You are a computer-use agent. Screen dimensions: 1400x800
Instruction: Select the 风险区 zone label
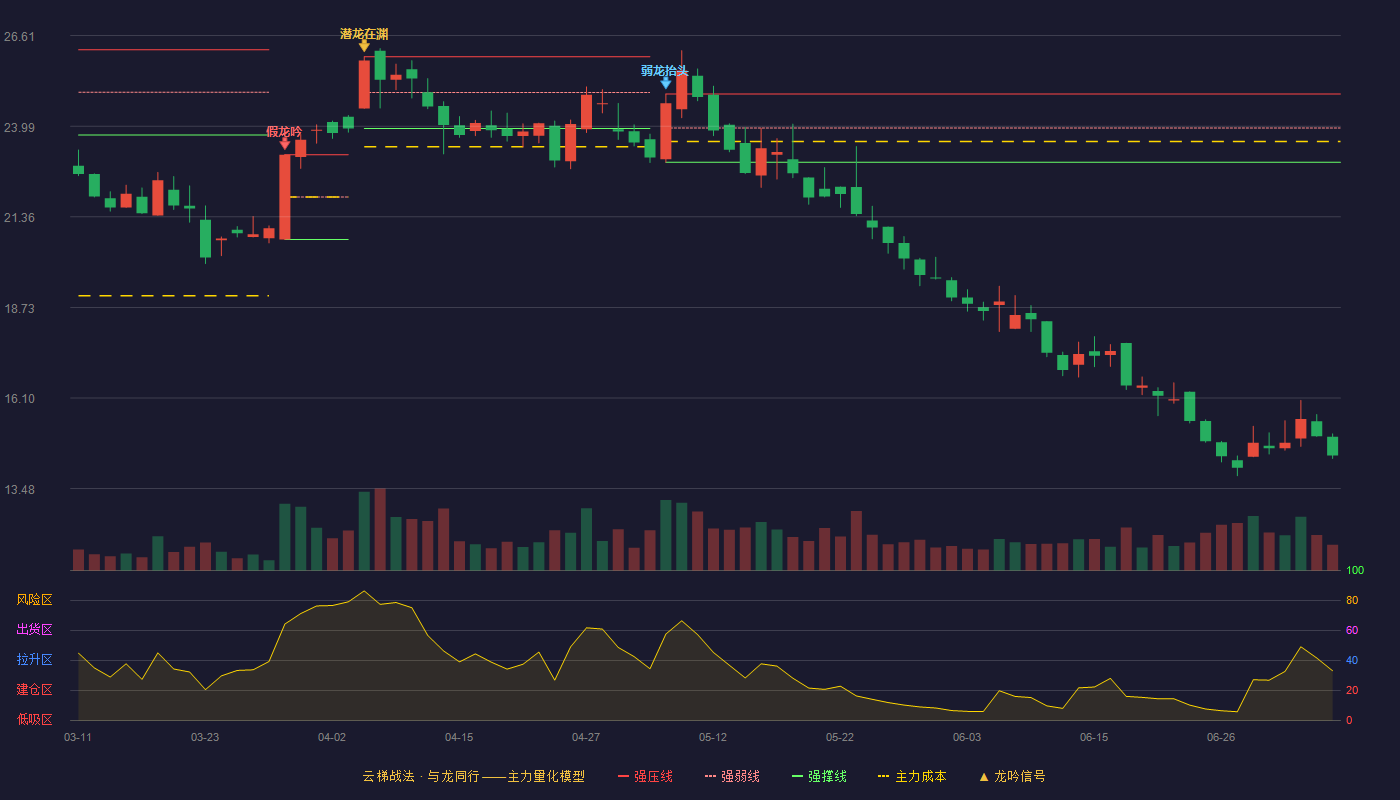[x=34, y=600]
